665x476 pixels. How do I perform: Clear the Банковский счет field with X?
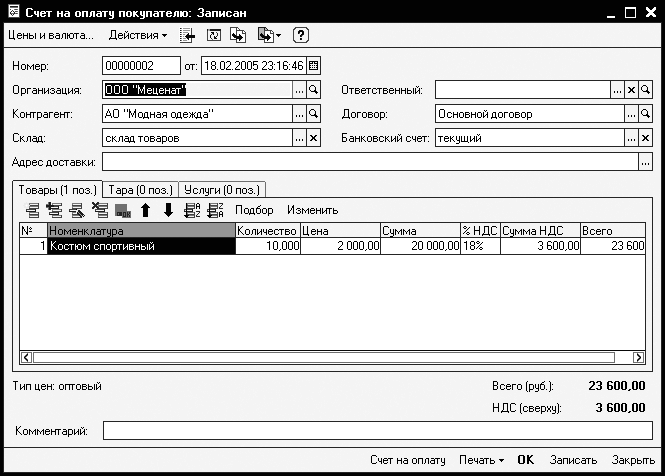(x=645, y=138)
